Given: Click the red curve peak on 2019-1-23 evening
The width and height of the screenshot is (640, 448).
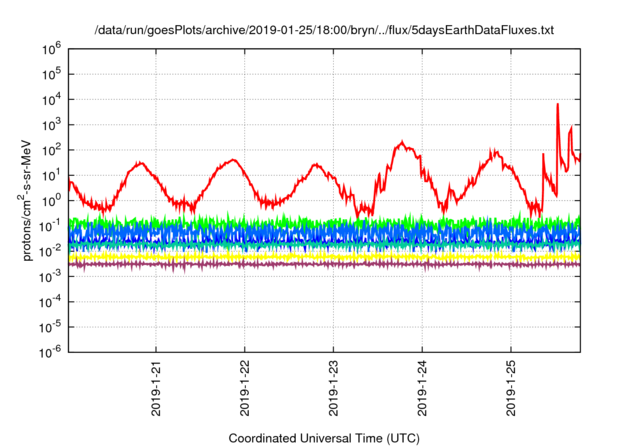Looking at the screenshot, I should pos(402,144).
